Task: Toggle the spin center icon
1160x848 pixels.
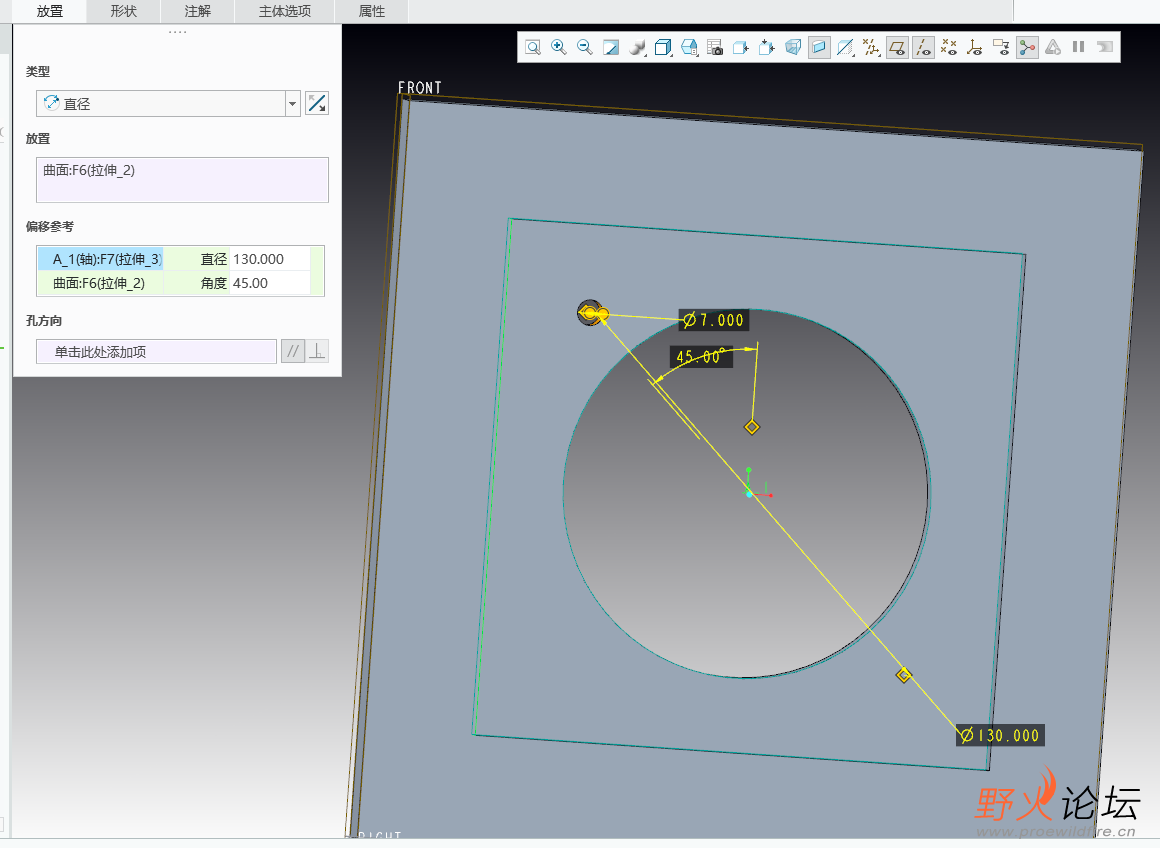Action: pyautogui.click(x=1027, y=47)
